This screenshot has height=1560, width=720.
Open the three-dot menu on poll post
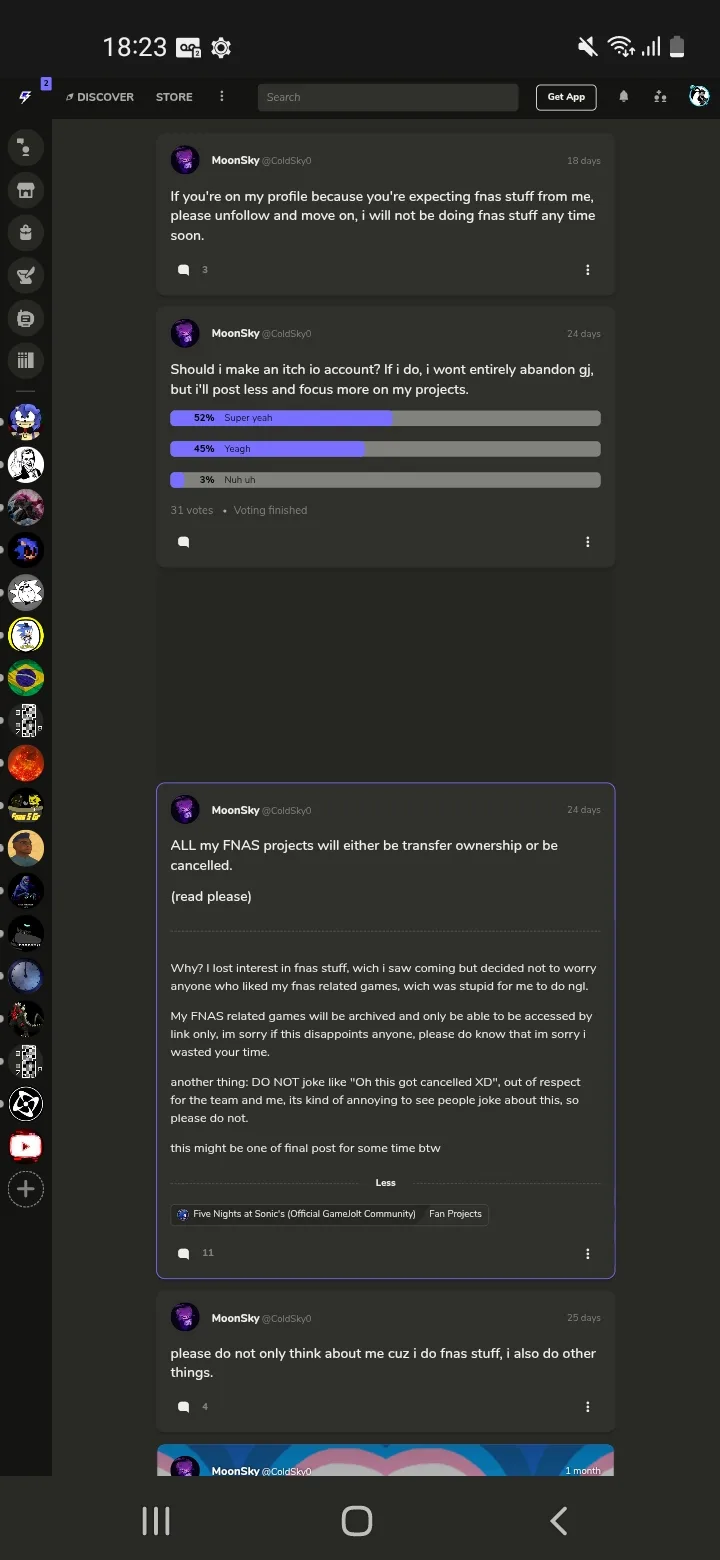pyautogui.click(x=588, y=542)
